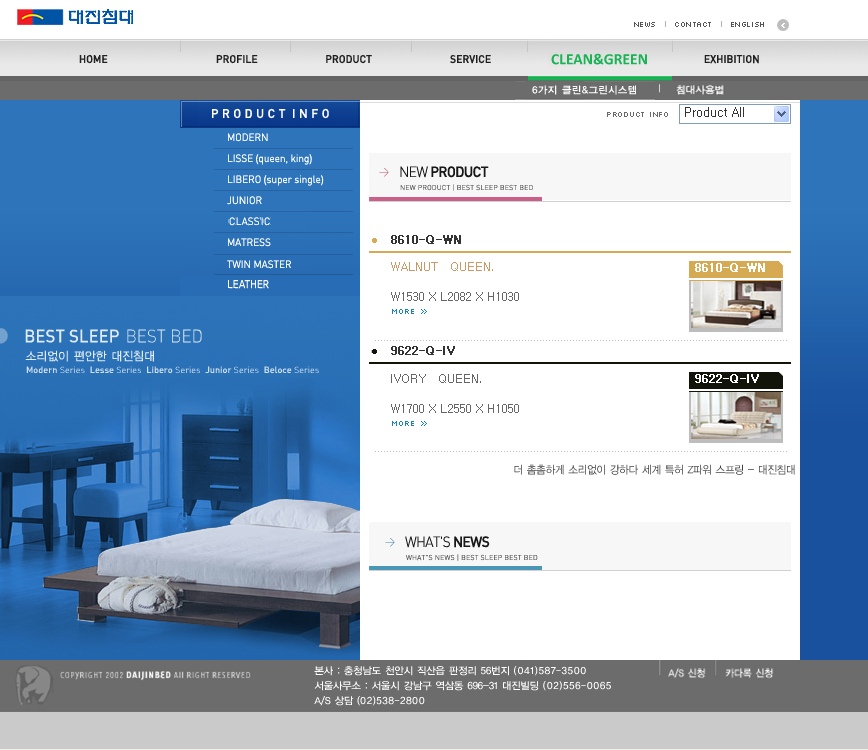
Task: Click the COPYRIGHT 2002 DAIJINBED footer text
Action: click(155, 675)
